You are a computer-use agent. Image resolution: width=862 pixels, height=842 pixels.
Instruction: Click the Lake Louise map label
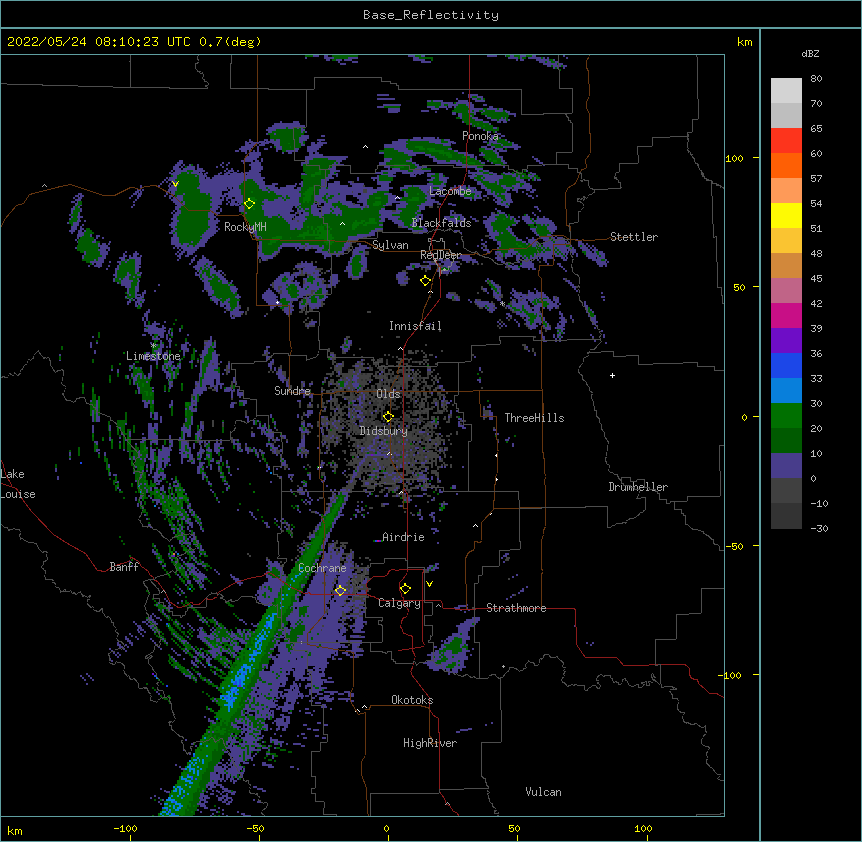click(18, 484)
